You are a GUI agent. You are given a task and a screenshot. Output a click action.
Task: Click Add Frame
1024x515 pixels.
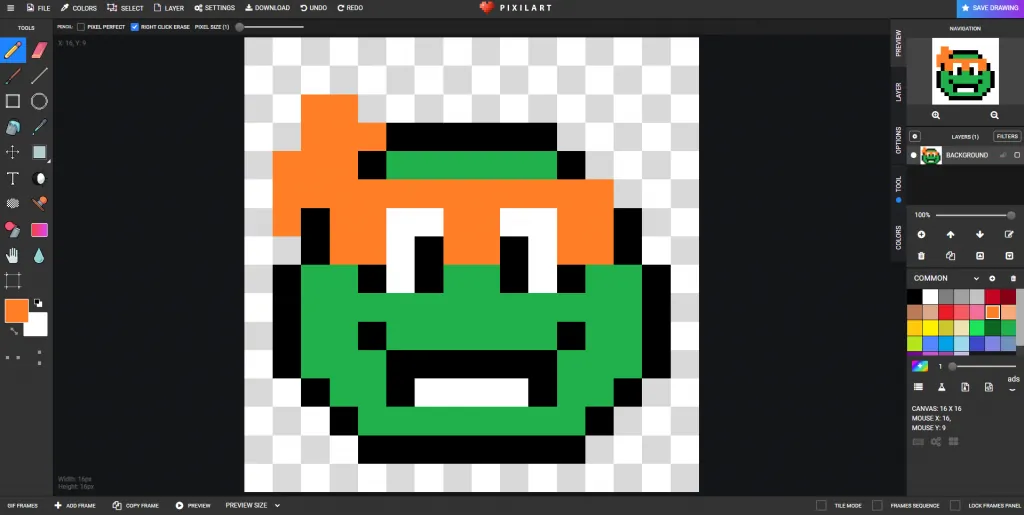coord(75,505)
